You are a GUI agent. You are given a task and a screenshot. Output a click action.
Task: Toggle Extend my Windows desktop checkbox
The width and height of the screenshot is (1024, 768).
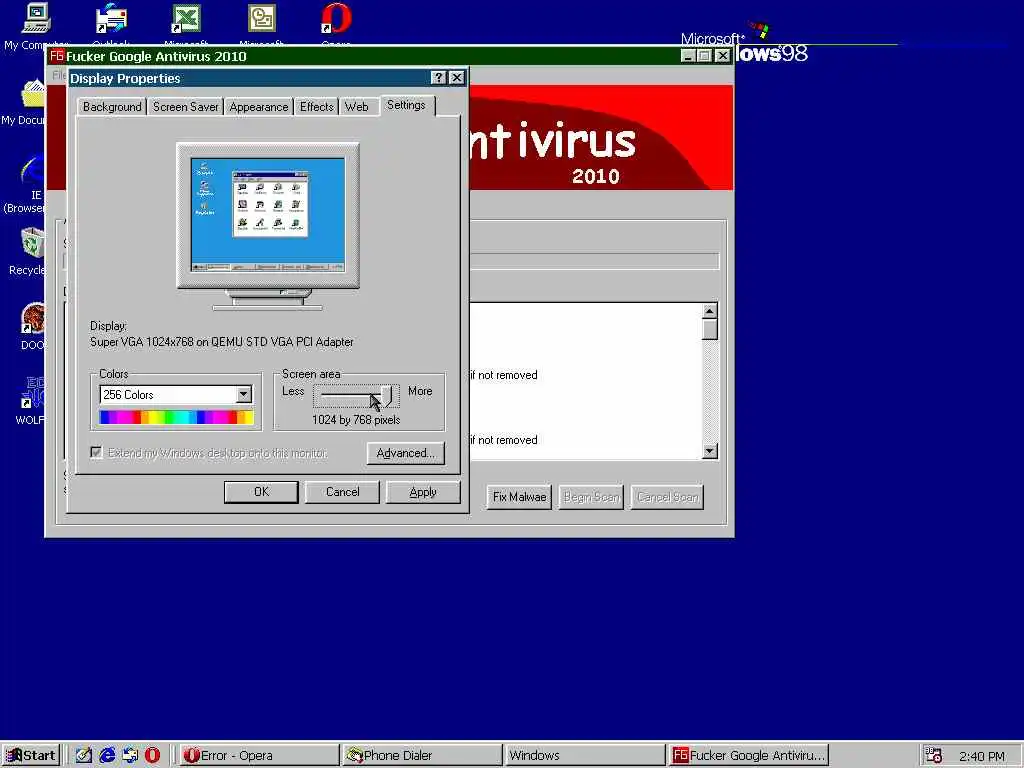coord(97,453)
